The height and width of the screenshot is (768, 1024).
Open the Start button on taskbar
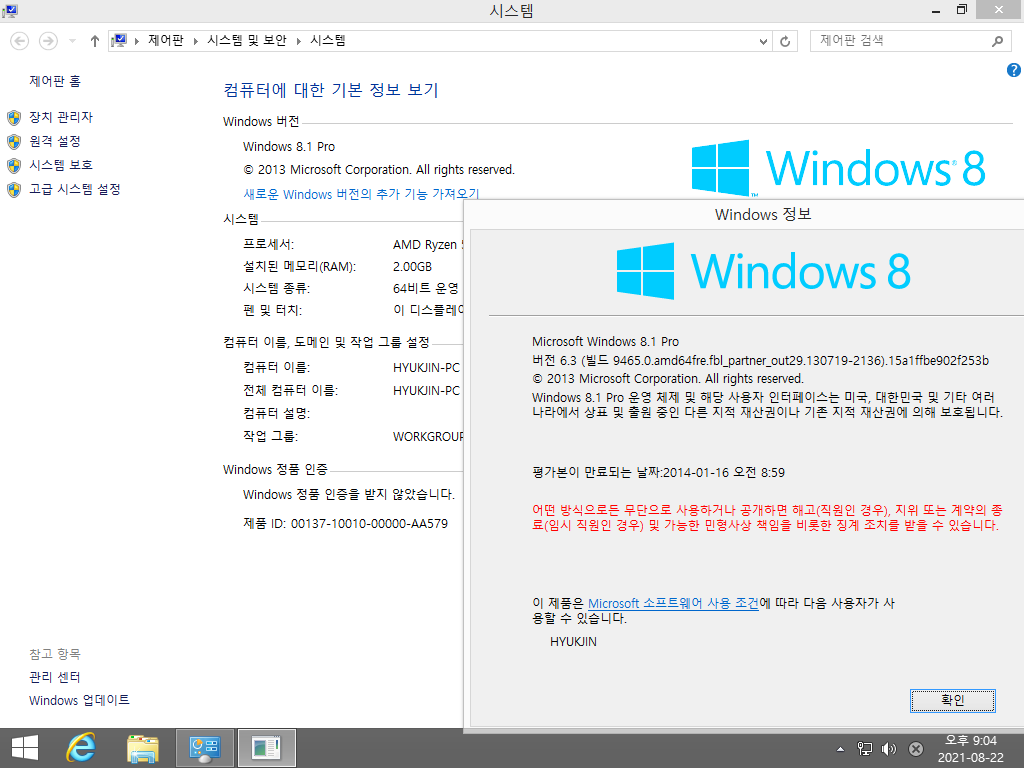25,748
